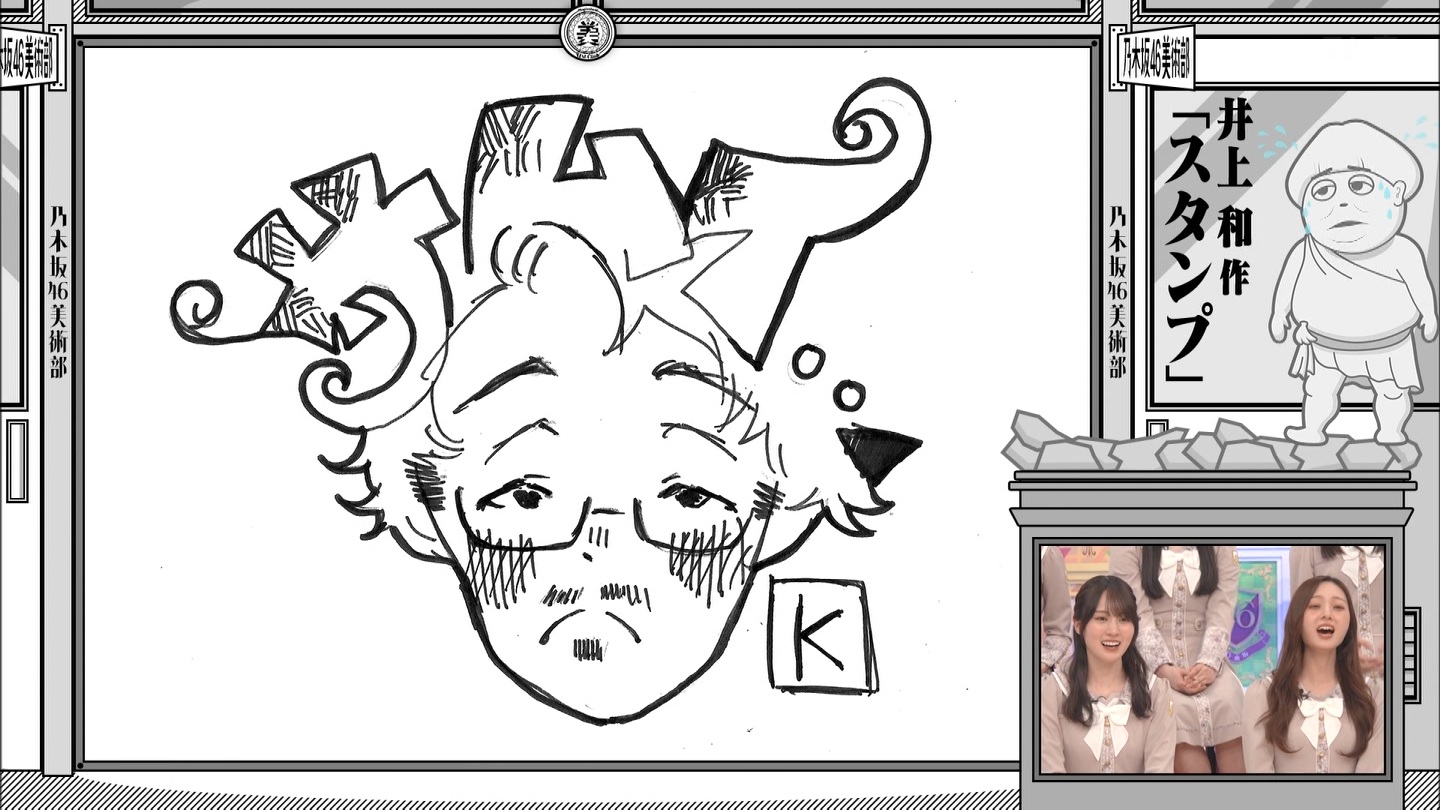Click the vertical 乃木坂46美術部 text on left pillar
1440x810 pixels.
[x=58, y=290]
